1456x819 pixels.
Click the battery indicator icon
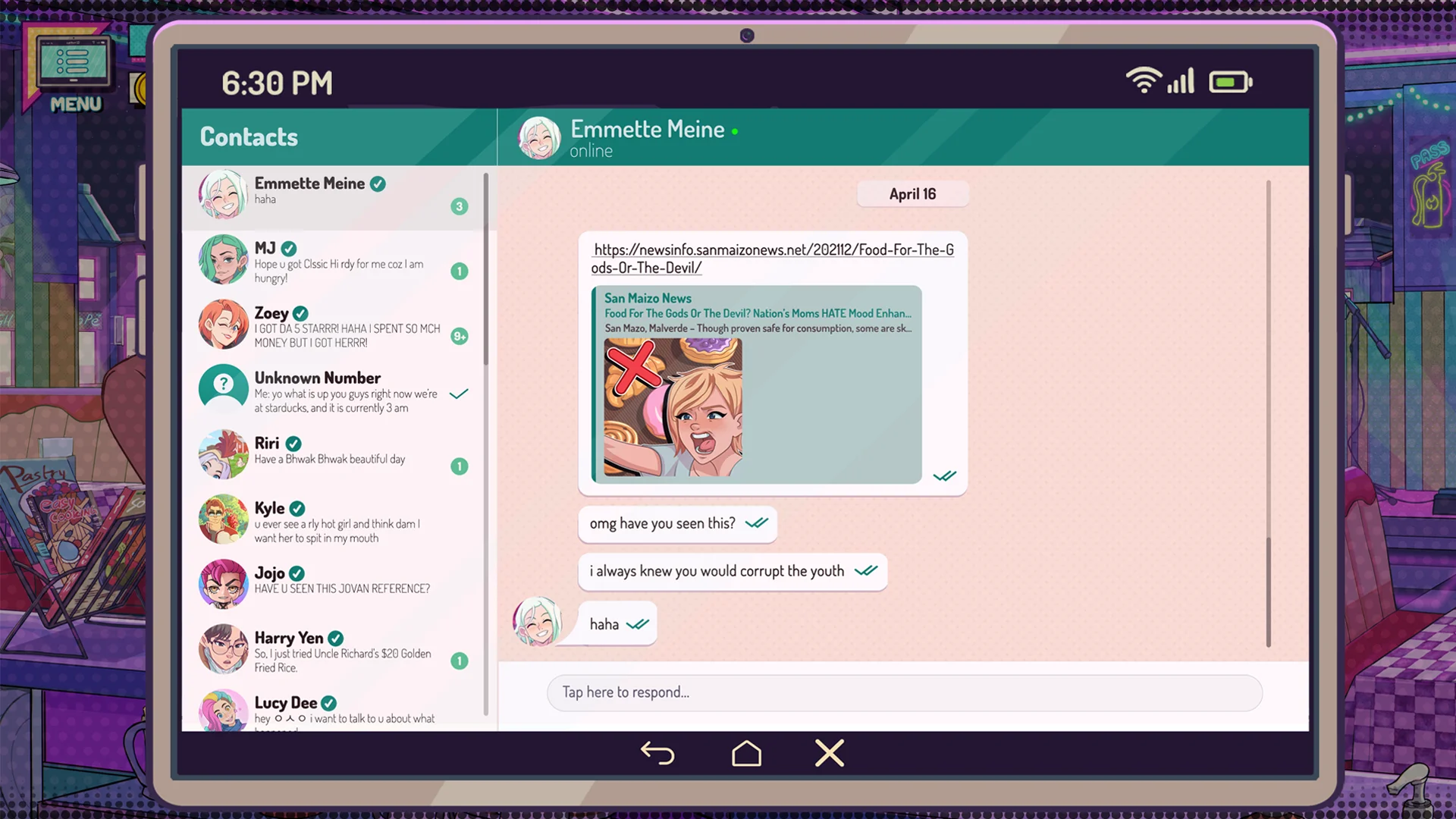pyautogui.click(x=1229, y=82)
